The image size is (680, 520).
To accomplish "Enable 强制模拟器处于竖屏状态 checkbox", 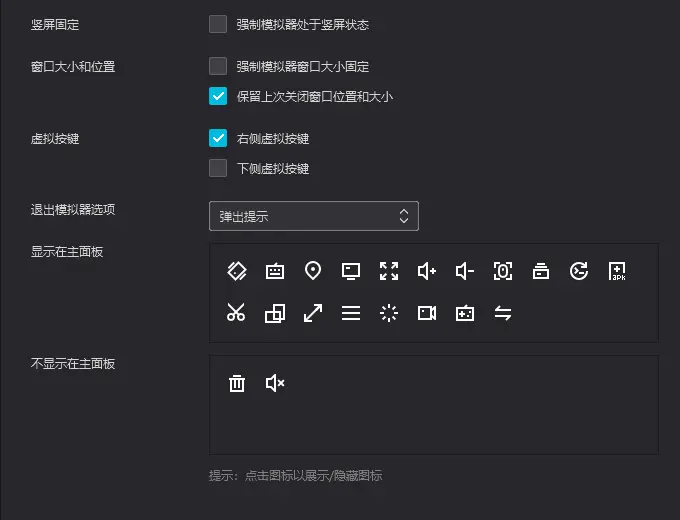I will pos(218,24).
